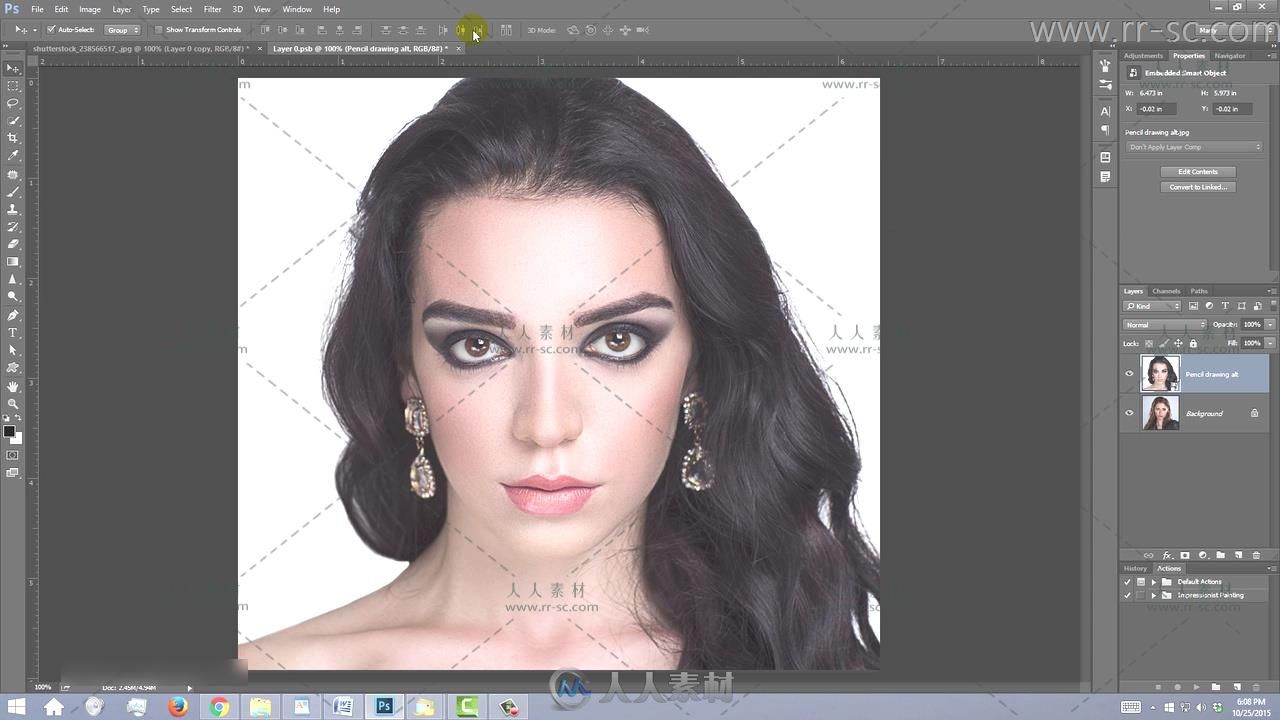Select the Hand tool

(x=13, y=386)
